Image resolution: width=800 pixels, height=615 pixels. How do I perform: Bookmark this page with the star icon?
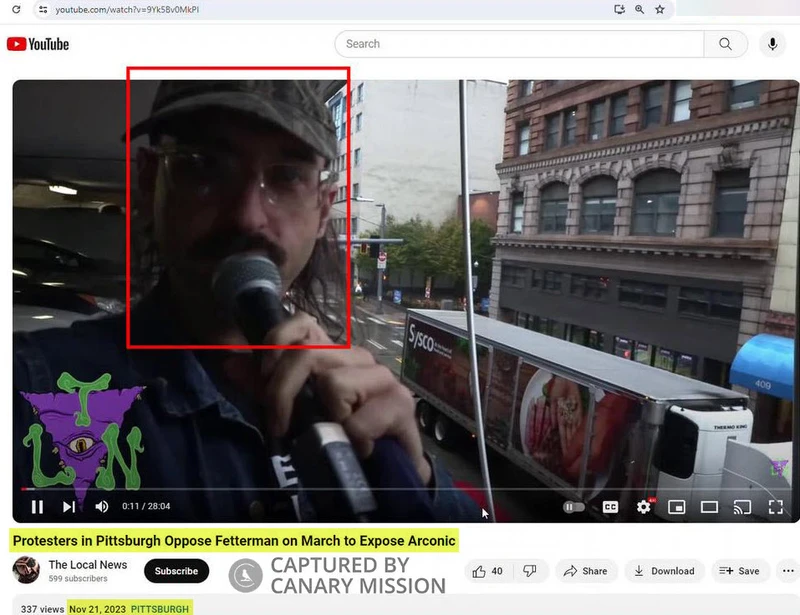660,9
